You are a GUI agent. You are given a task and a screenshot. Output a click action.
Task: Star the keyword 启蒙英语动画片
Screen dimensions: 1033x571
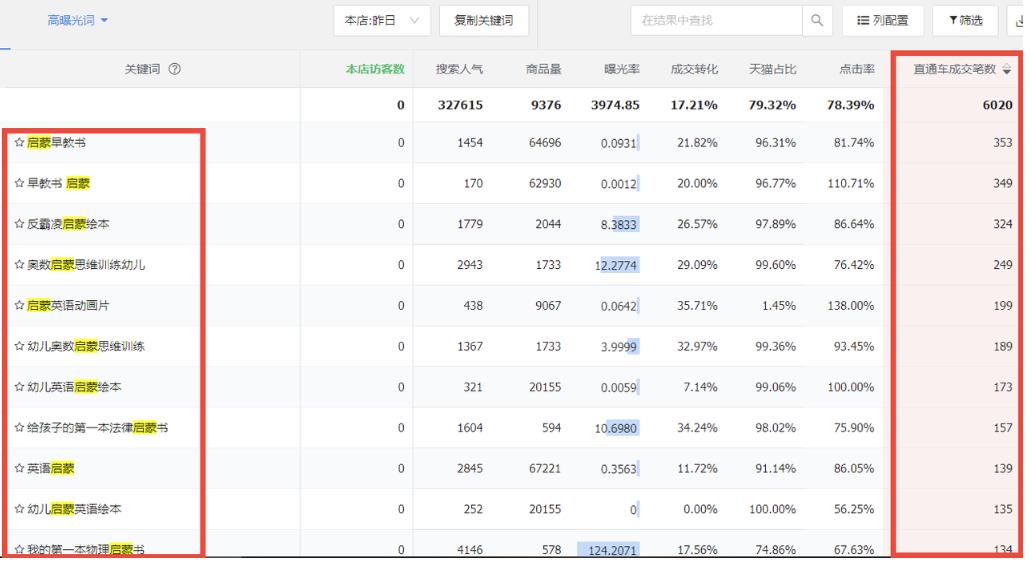point(19,306)
